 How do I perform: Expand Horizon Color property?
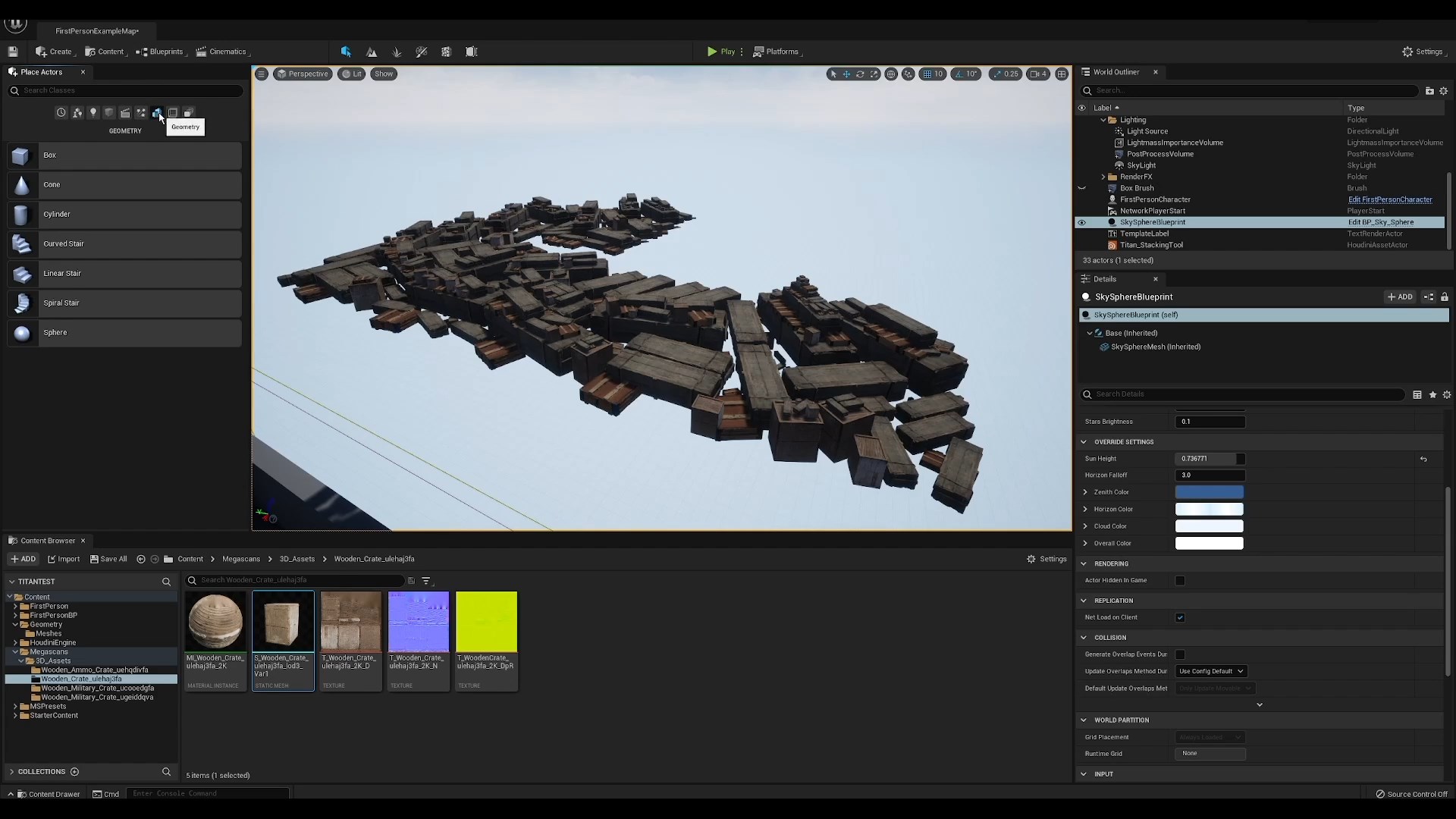[1085, 509]
